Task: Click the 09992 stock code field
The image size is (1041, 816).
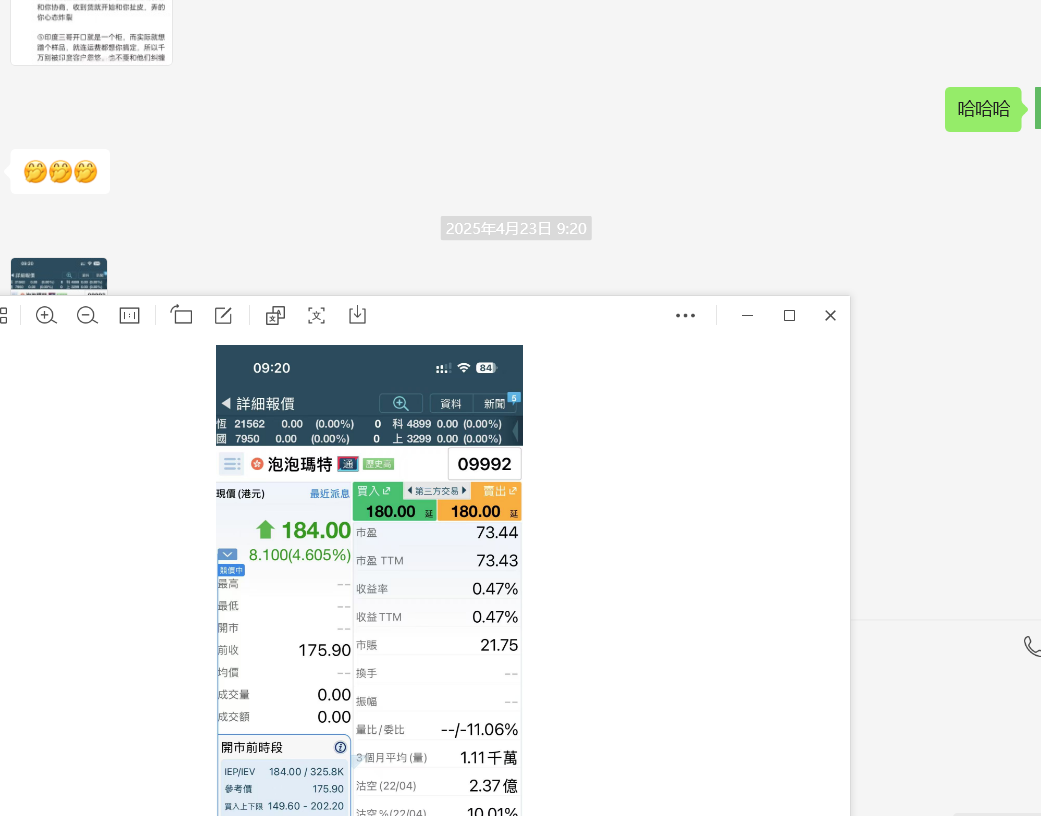Action: [x=486, y=463]
